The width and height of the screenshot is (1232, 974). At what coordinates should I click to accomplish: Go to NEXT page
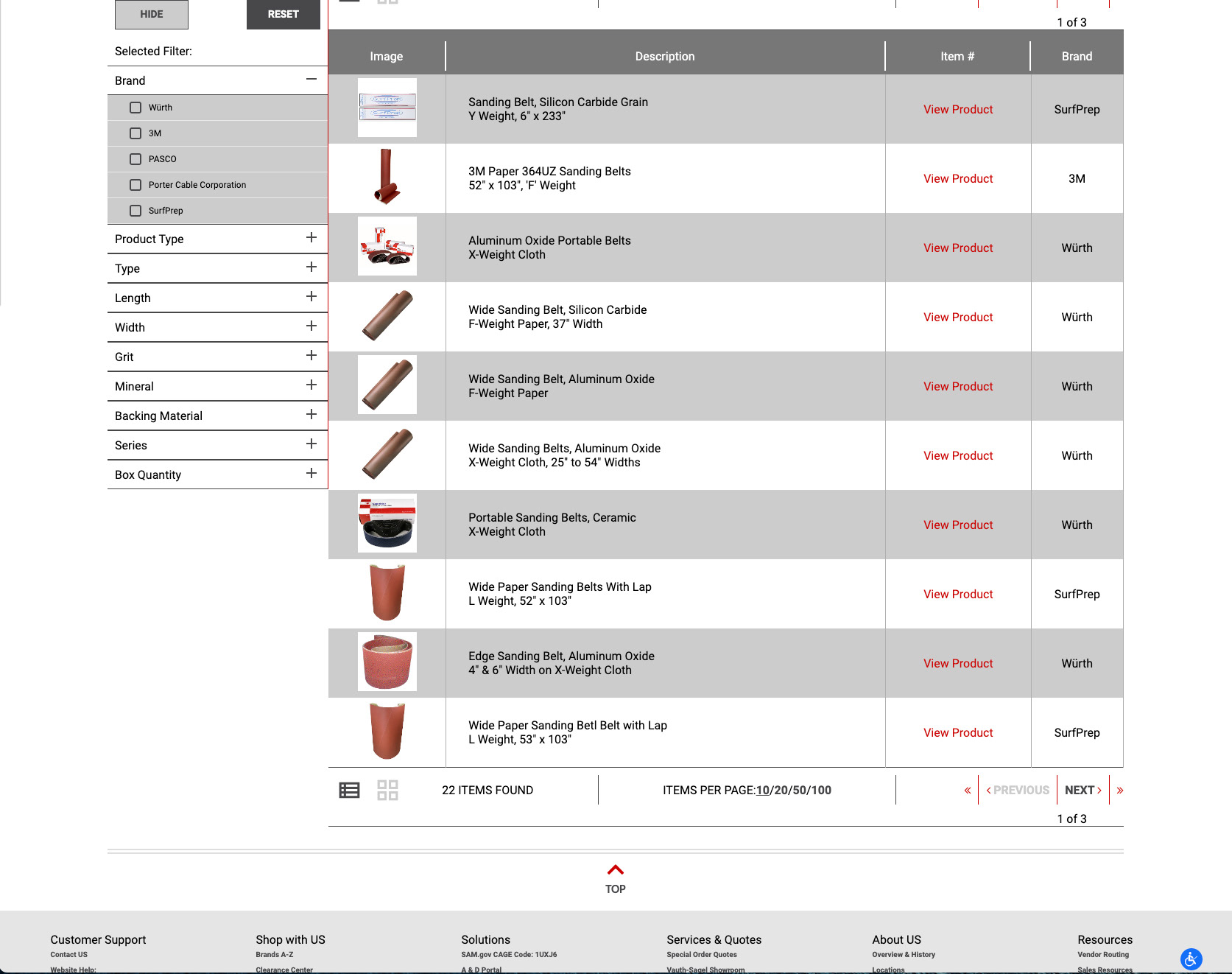[x=1083, y=790]
